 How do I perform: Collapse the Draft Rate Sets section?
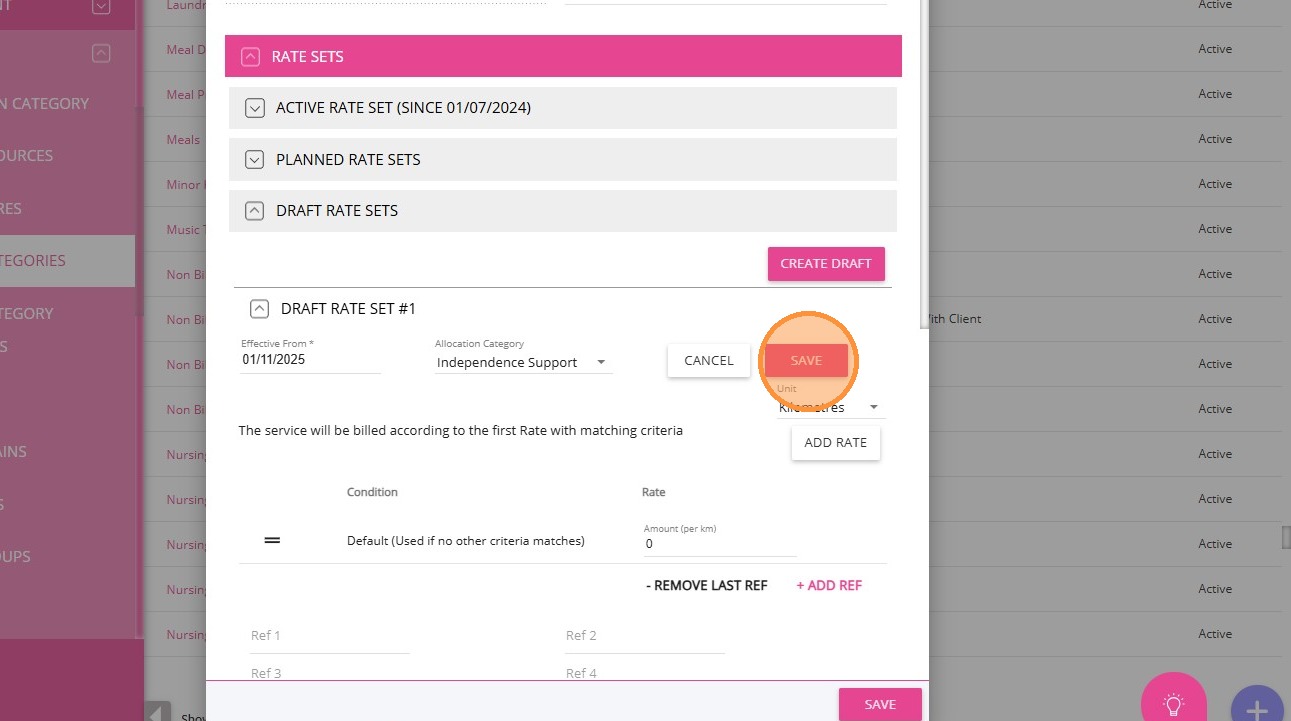[254, 211]
